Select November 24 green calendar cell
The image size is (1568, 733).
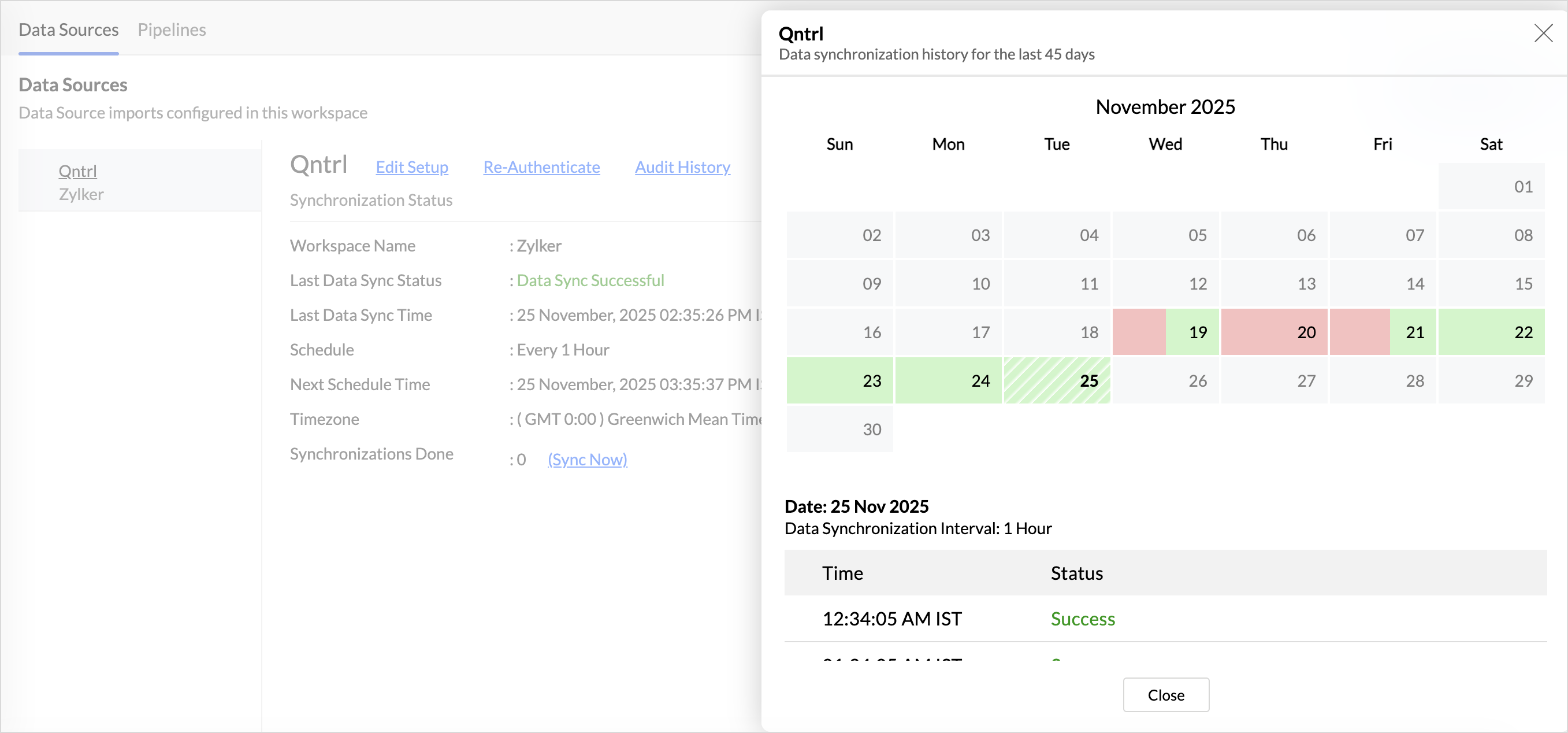(948, 380)
